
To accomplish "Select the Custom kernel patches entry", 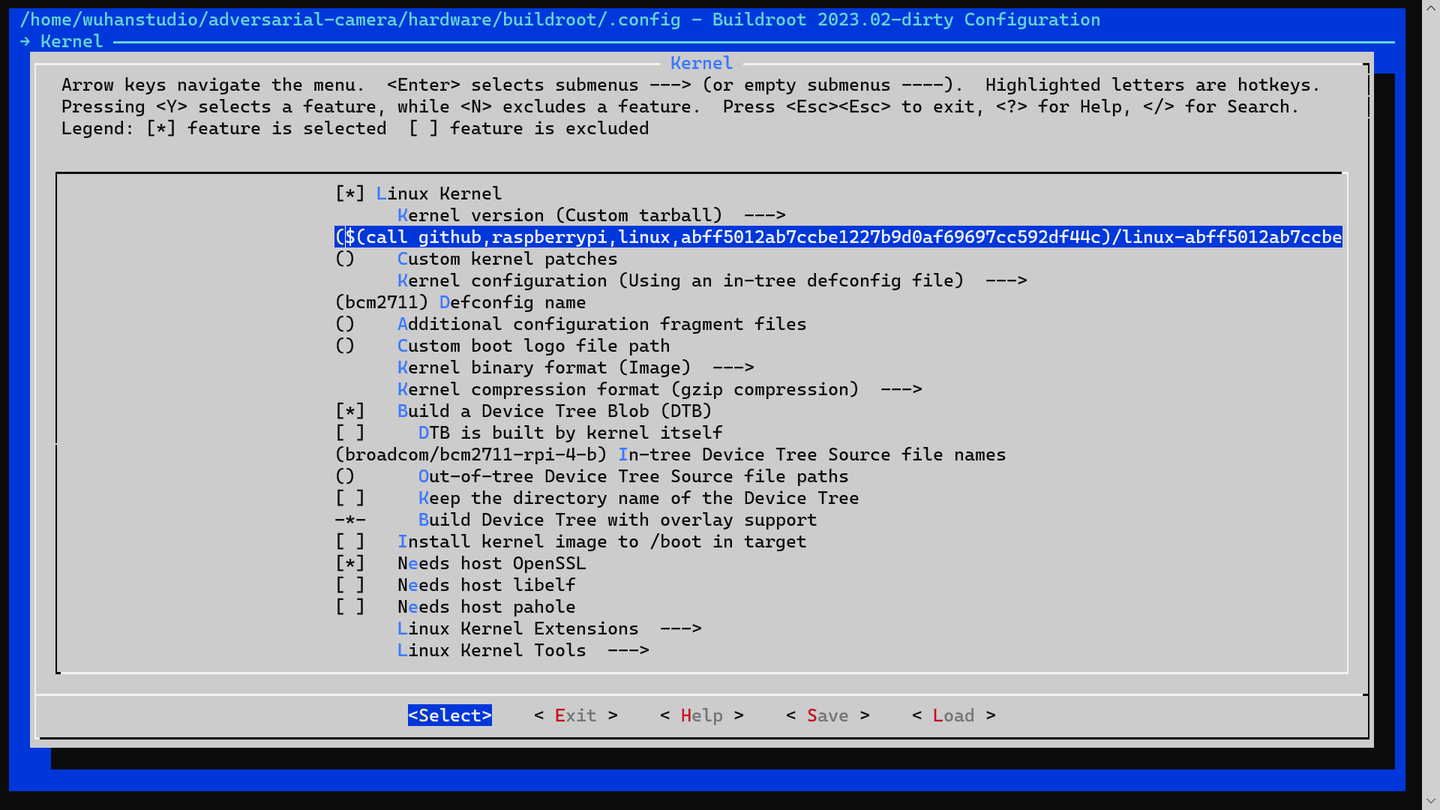I will 506,258.
